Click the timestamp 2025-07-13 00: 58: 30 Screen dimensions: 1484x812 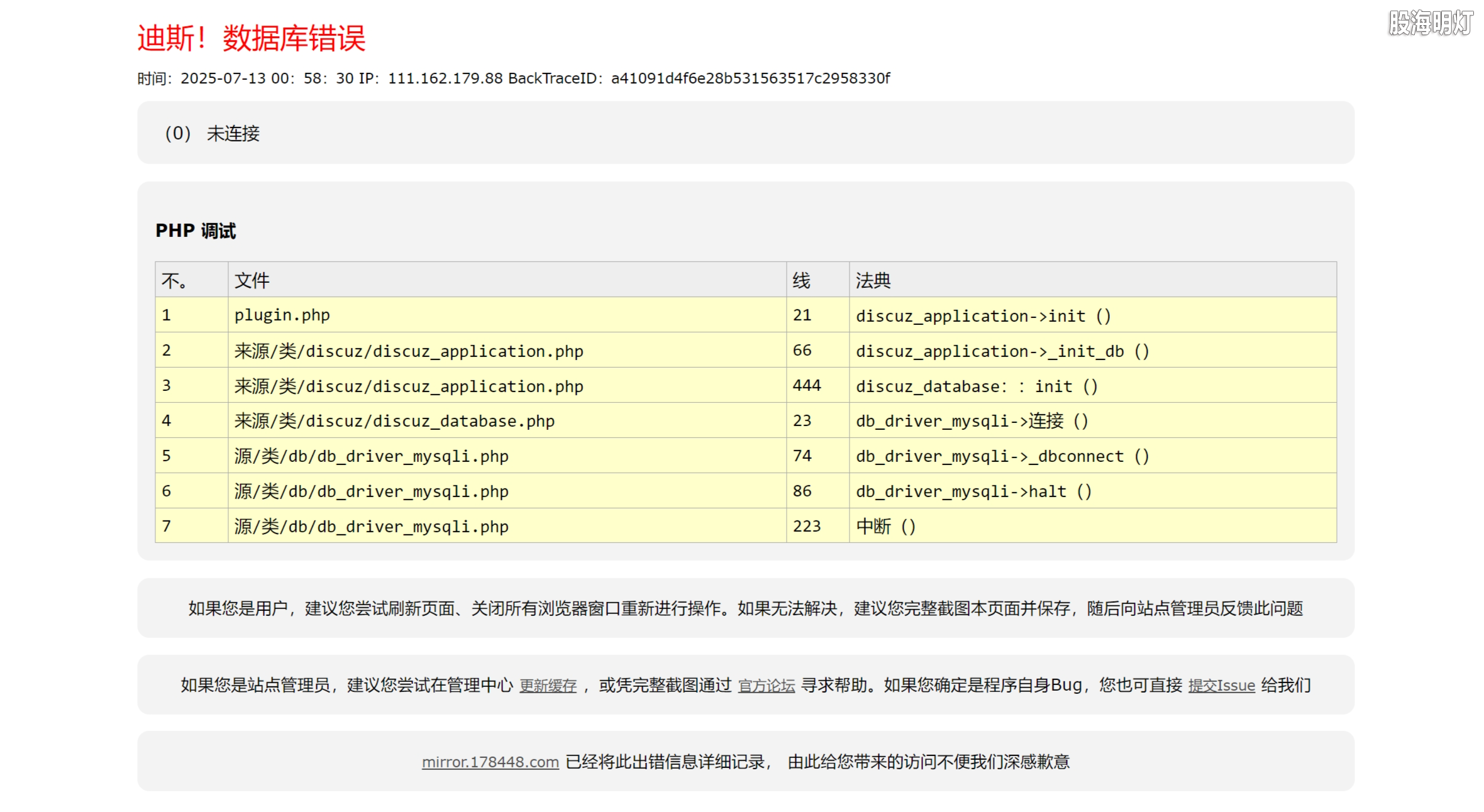(x=267, y=79)
